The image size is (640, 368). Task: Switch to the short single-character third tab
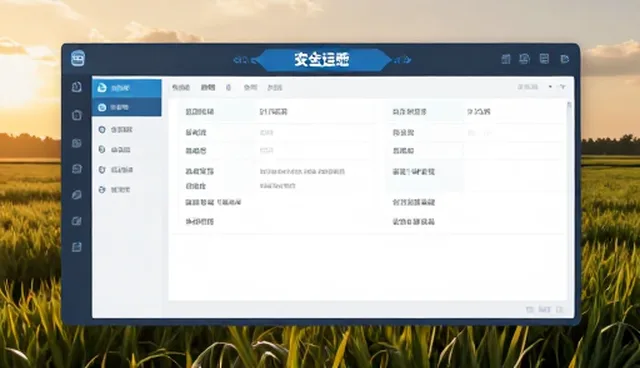click(x=229, y=87)
